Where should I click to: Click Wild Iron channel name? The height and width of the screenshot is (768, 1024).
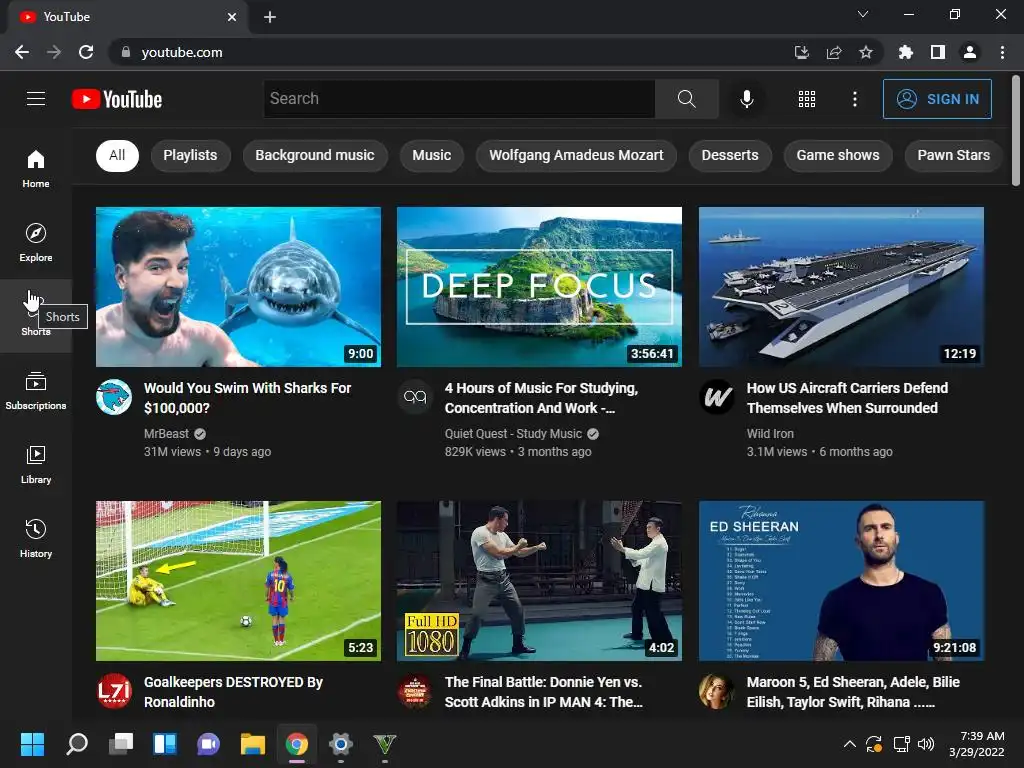tap(770, 434)
